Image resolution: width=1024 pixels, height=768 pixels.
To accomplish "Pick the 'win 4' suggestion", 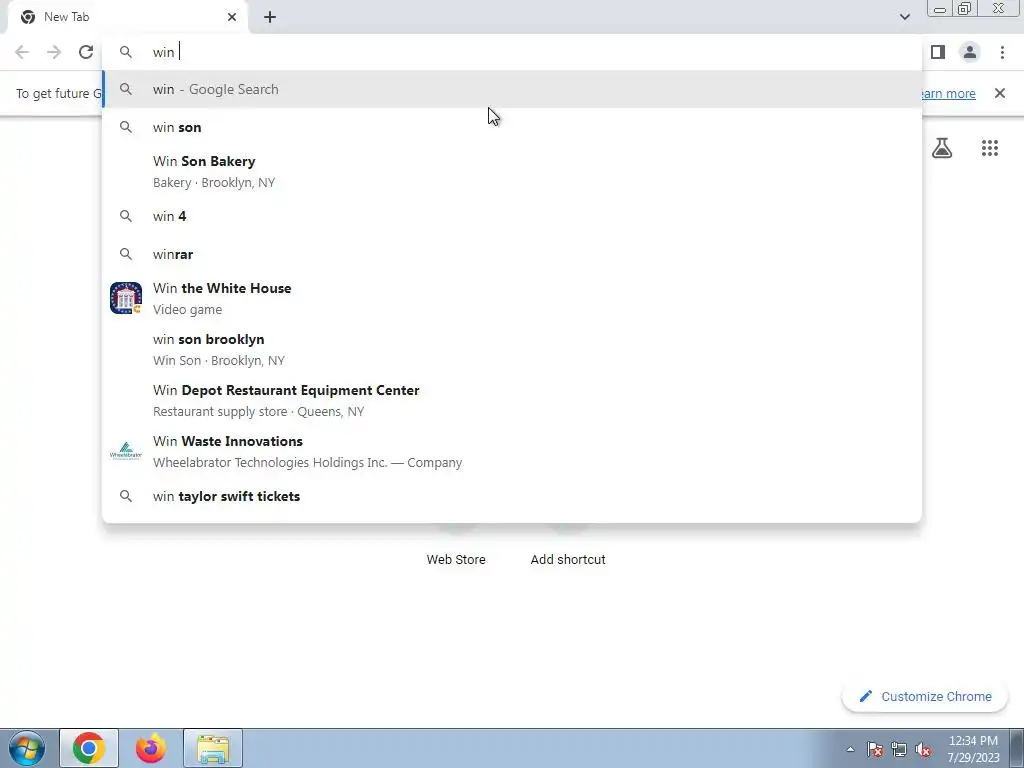I will coord(512,216).
